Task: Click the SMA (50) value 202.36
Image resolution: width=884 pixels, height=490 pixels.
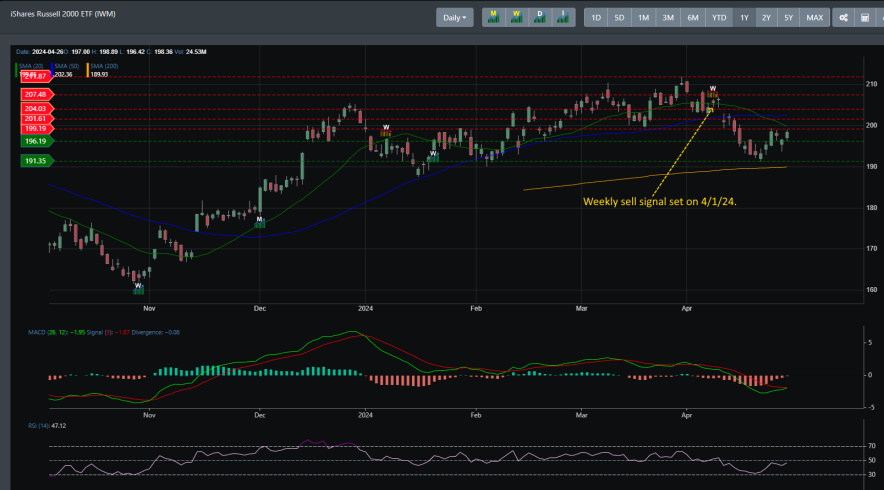Action: point(63,74)
